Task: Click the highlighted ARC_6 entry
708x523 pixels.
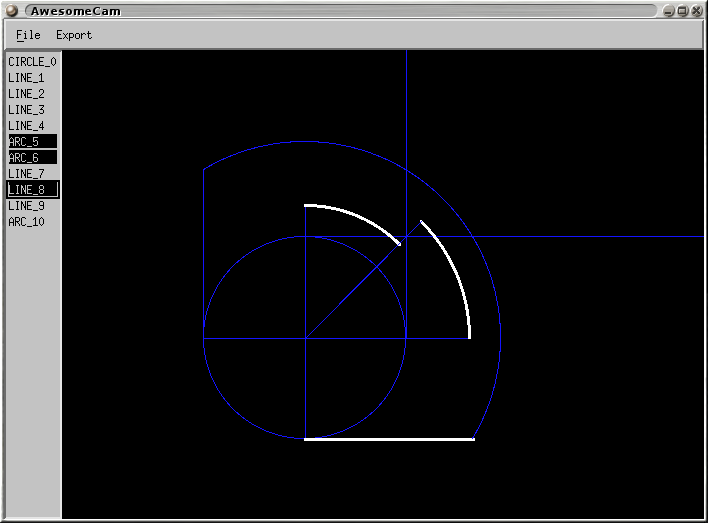Action: pyautogui.click(x=33, y=158)
